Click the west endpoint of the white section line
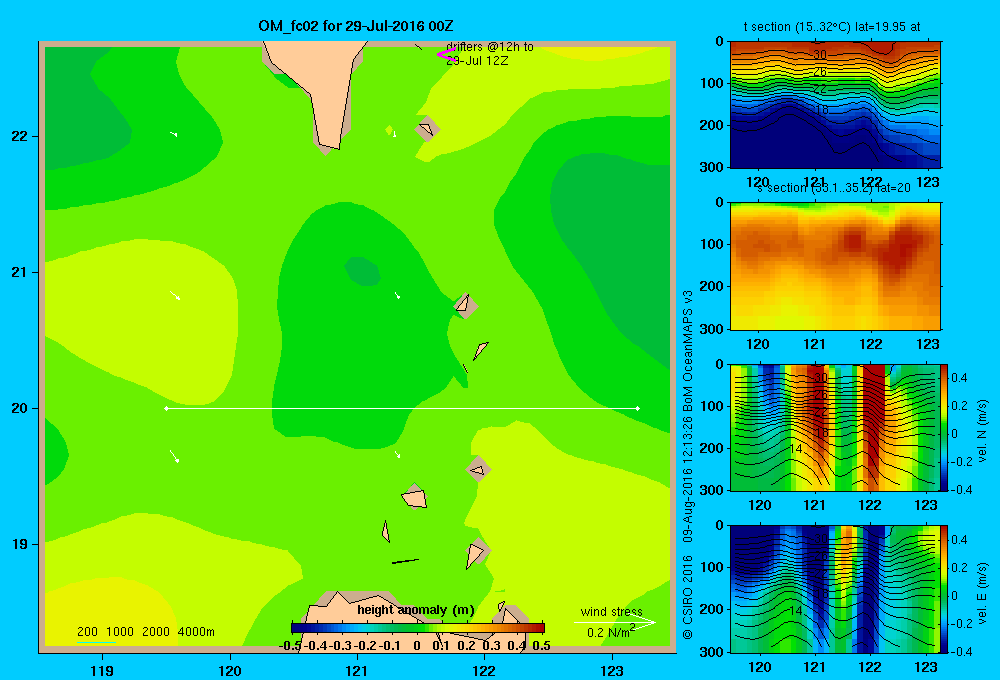1000x680 pixels. pyautogui.click(x=166, y=408)
